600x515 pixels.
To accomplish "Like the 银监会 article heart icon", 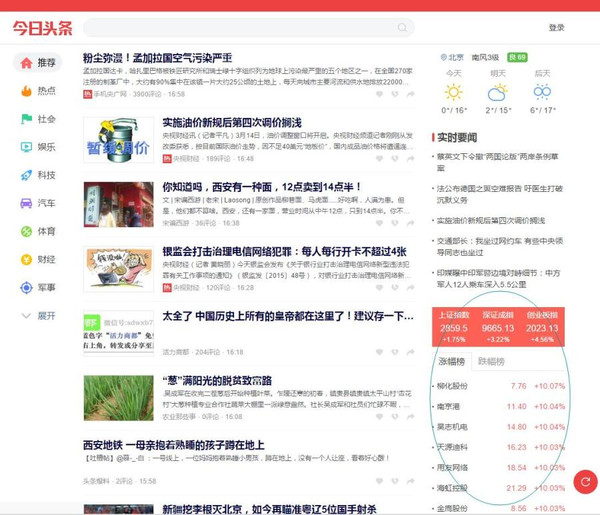I will click(x=379, y=287).
